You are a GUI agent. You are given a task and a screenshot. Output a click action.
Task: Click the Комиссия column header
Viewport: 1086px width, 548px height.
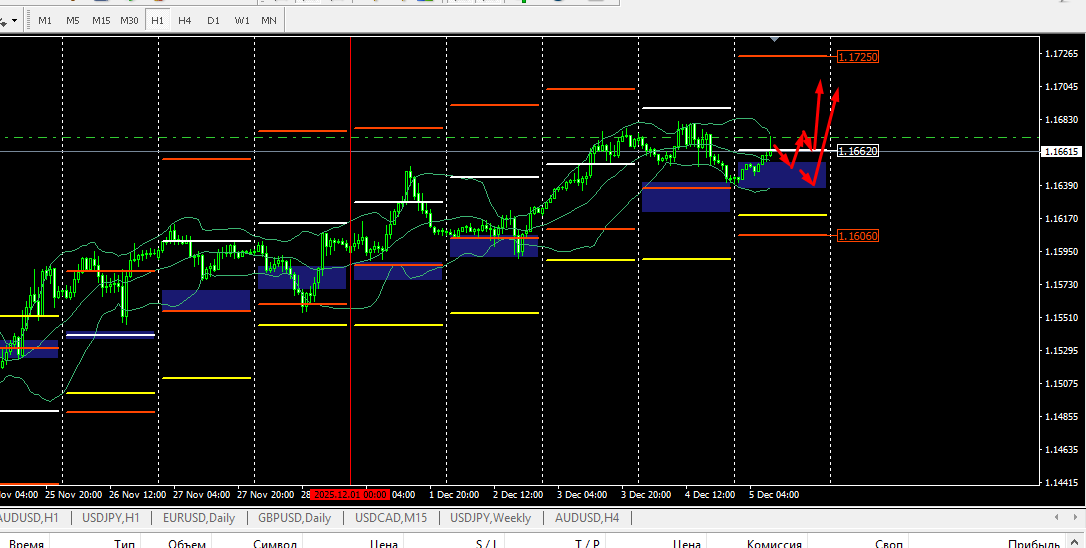(774, 544)
